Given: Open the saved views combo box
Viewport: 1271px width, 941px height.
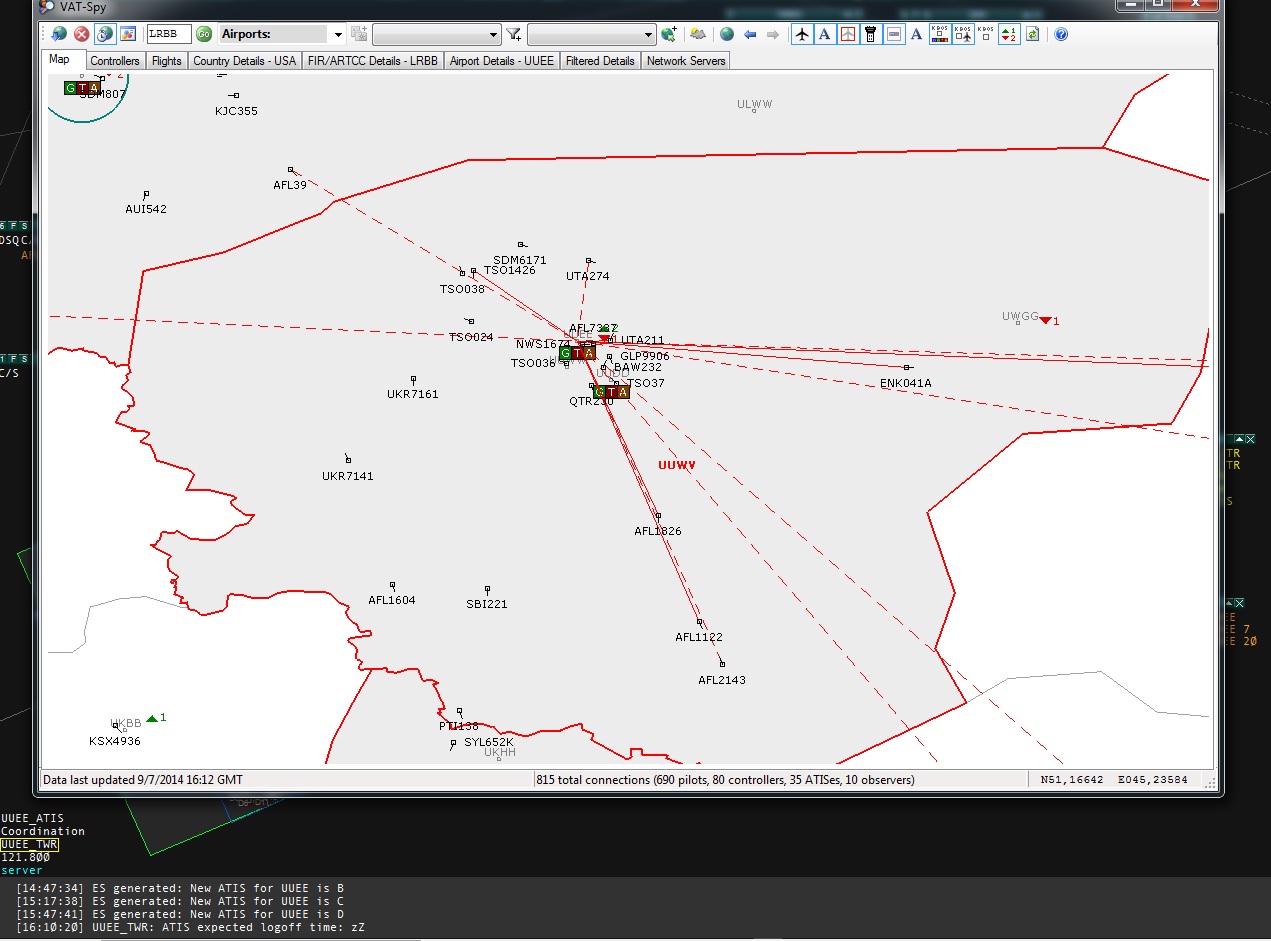Looking at the screenshot, I should tap(436, 34).
